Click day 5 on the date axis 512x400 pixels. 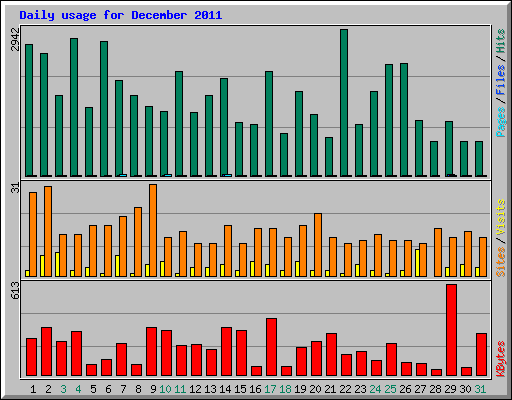pyautogui.click(x=93, y=389)
